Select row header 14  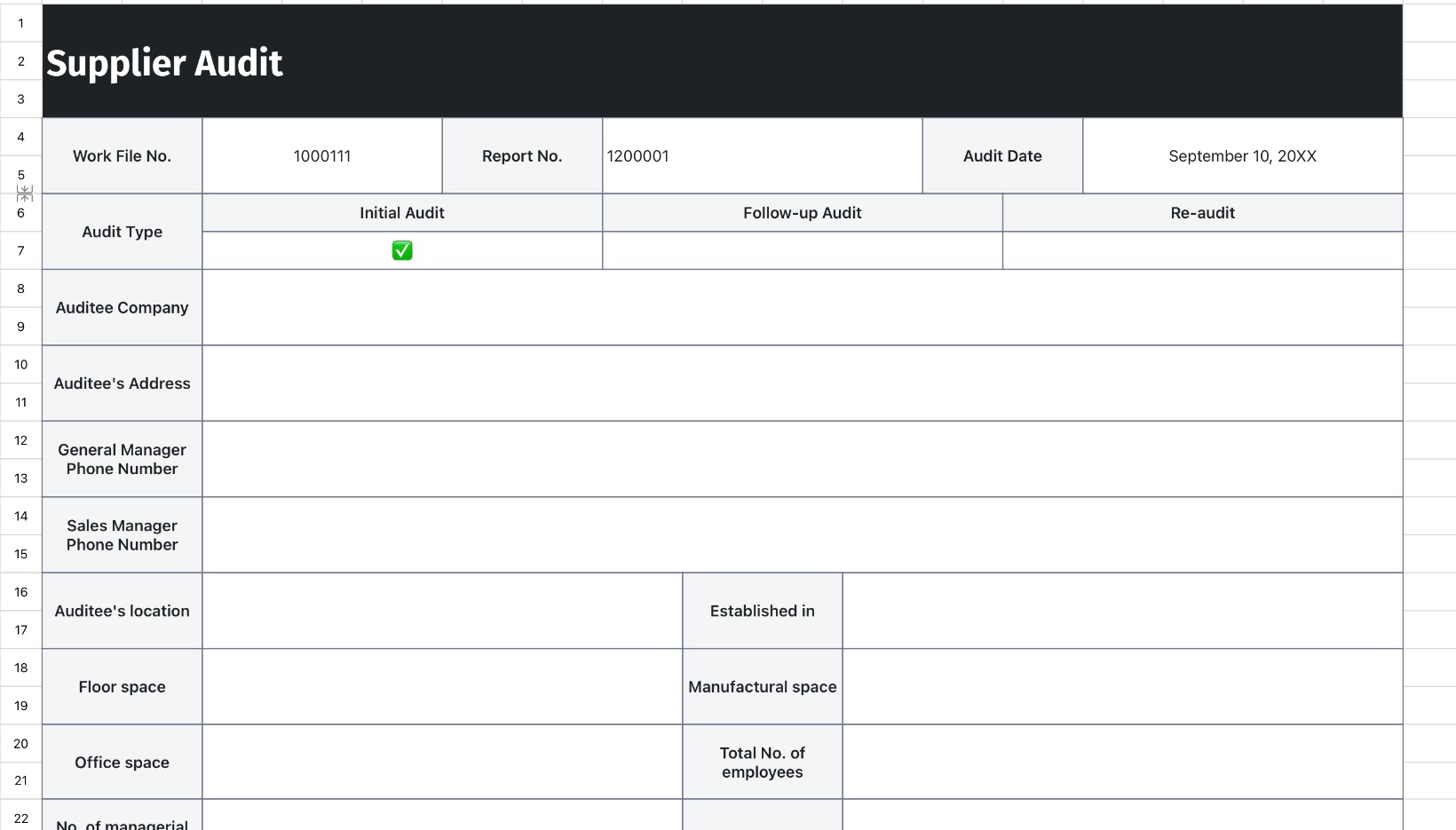pos(21,516)
